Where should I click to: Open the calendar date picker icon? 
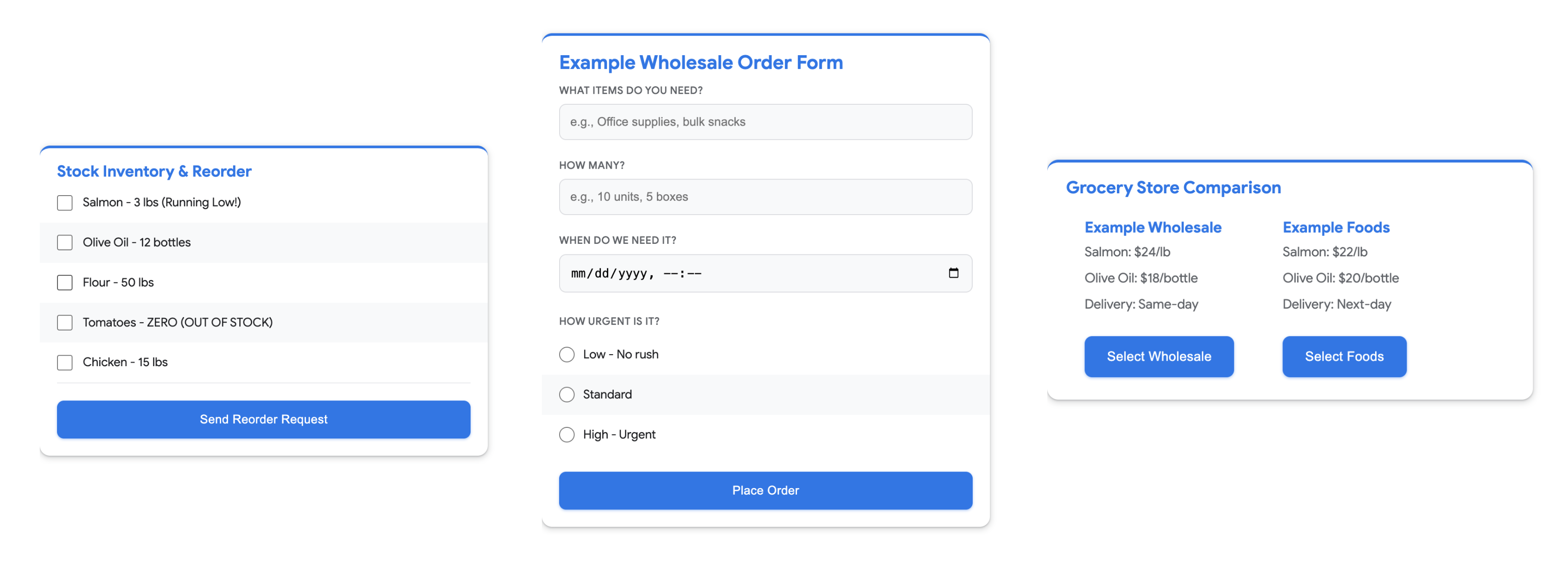(x=953, y=273)
